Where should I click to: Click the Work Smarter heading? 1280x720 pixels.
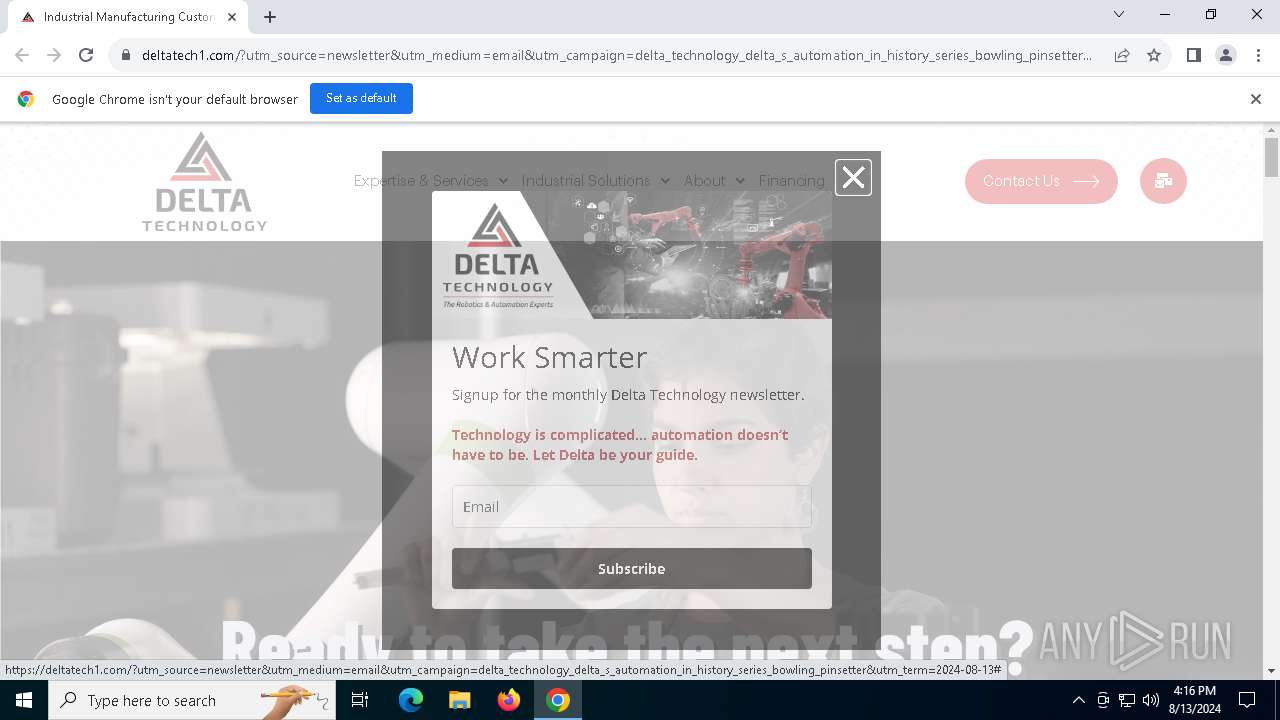click(549, 357)
